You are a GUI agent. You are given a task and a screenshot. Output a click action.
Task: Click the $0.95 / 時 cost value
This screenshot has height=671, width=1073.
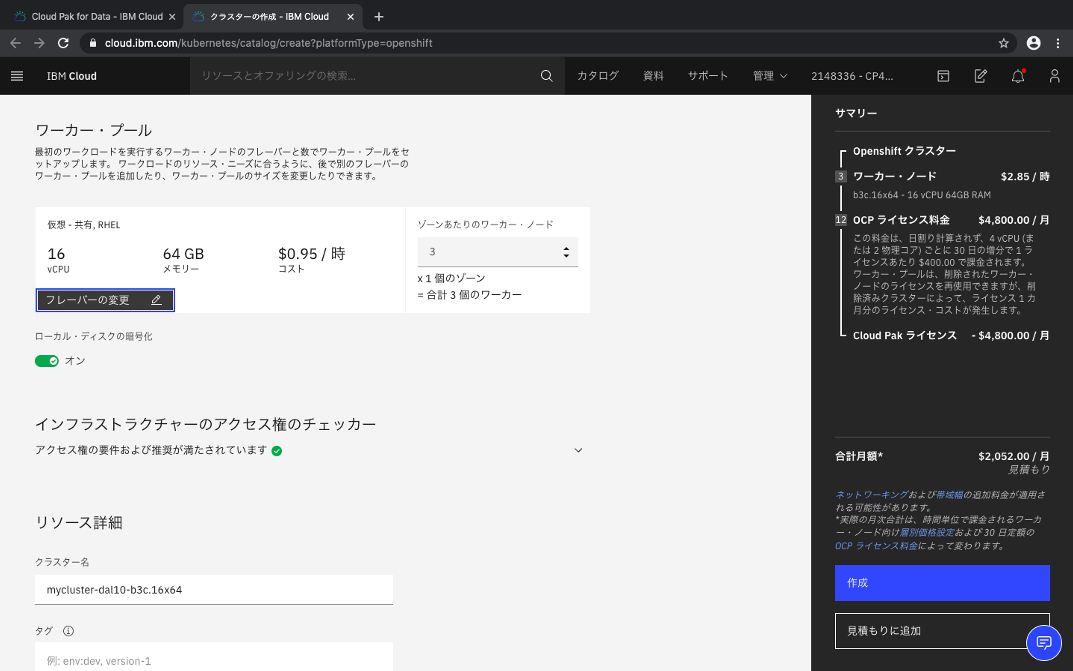(x=311, y=254)
